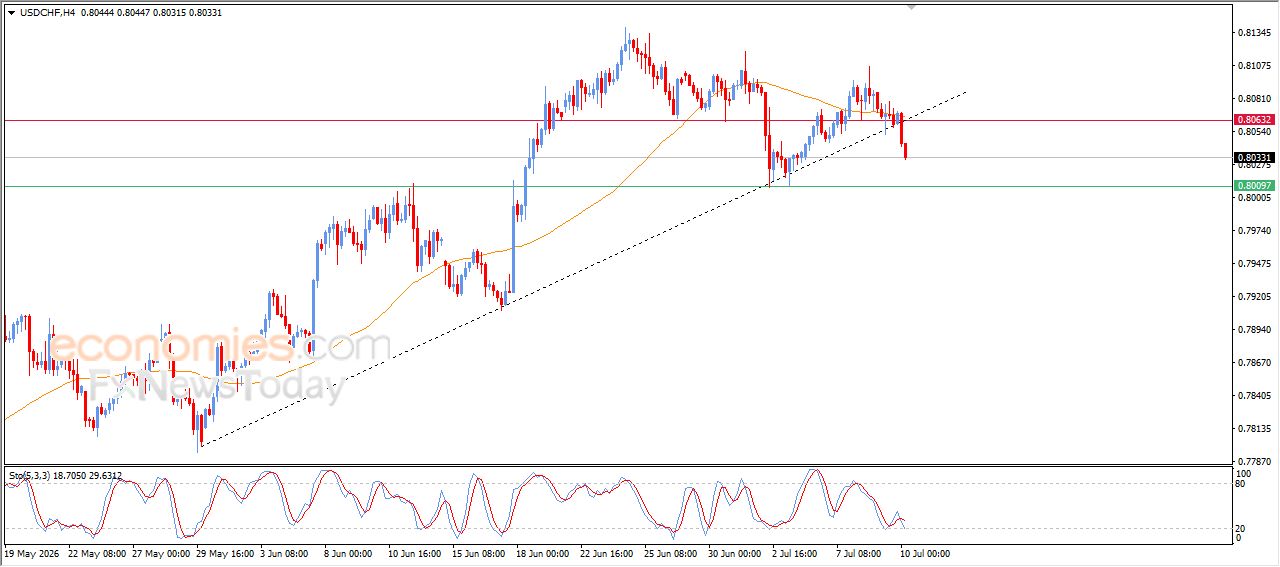This screenshot has height=567, width=1280.
Task: Click the 19 May 2026 date label
Action: pyautogui.click(x=31, y=552)
